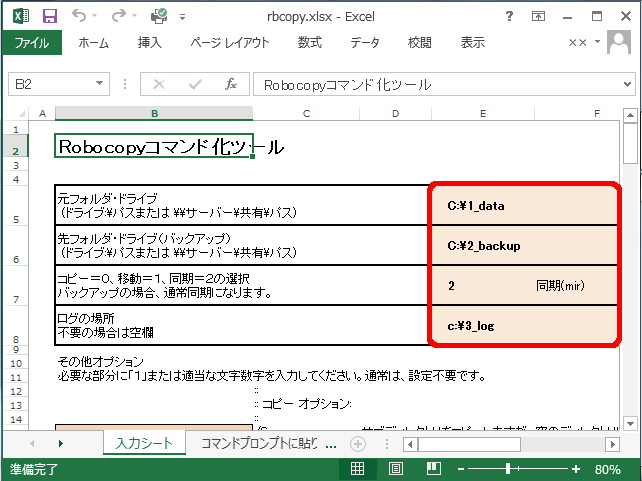
Task: Confirm entry with the checkmark icon
Action: [195, 84]
